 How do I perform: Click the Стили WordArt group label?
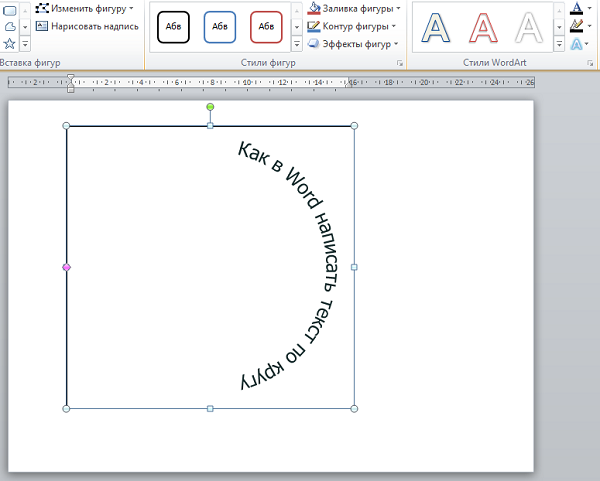pyautogui.click(x=495, y=63)
